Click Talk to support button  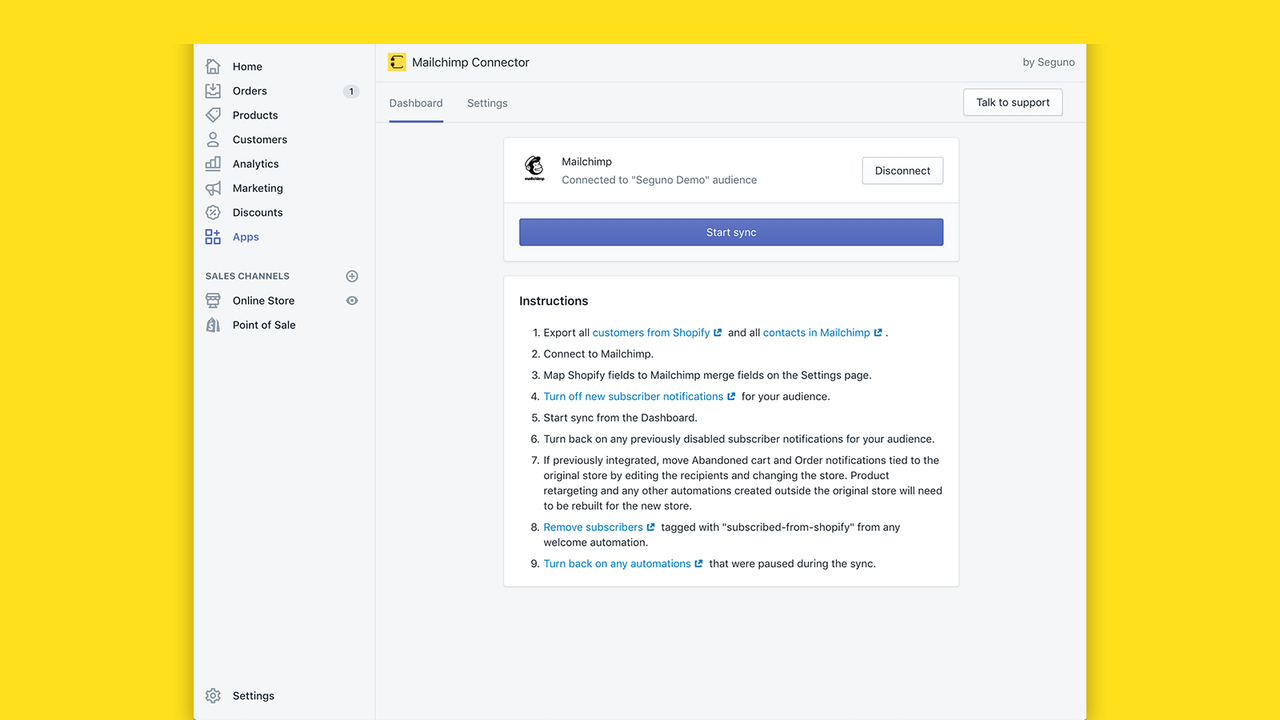click(x=1013, y=102)
